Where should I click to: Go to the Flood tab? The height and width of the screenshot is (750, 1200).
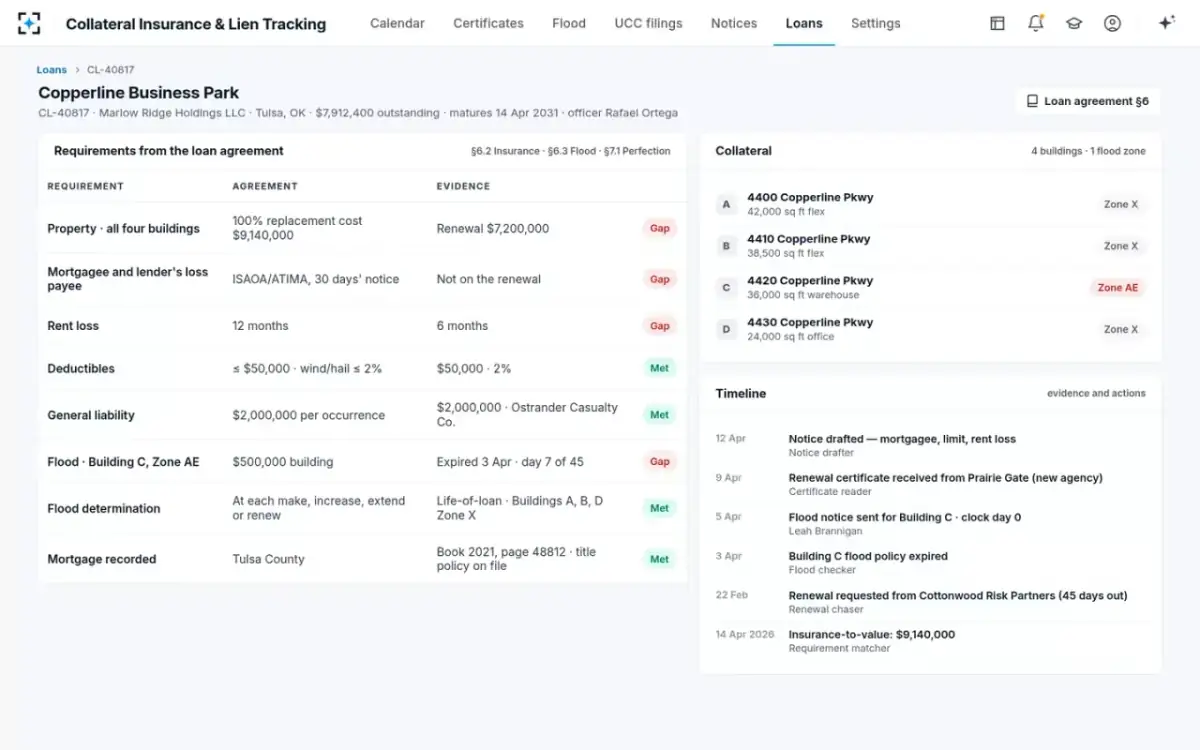tap(569, 23)
